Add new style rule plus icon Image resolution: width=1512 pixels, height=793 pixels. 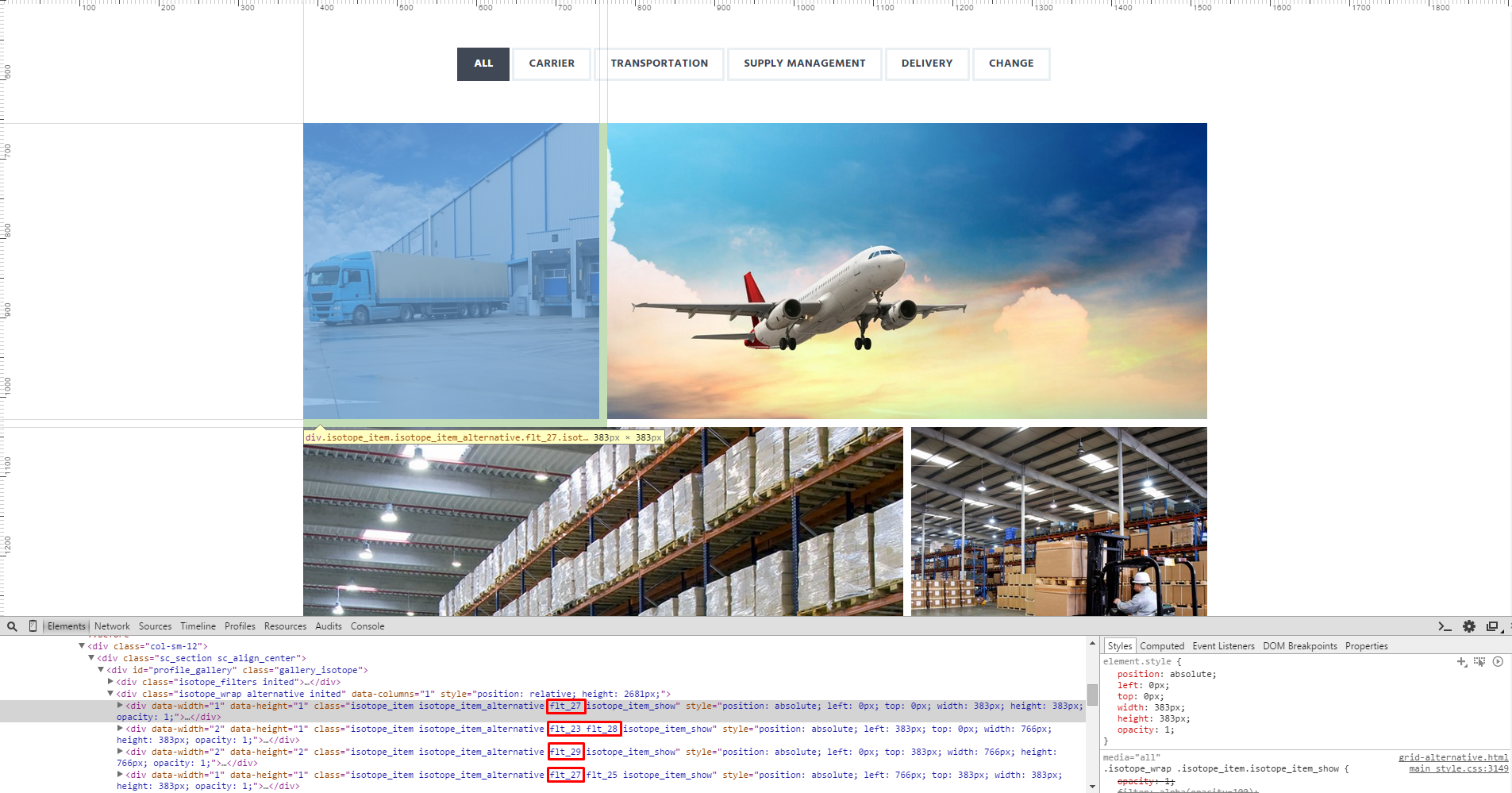(x=1462, y=661)
